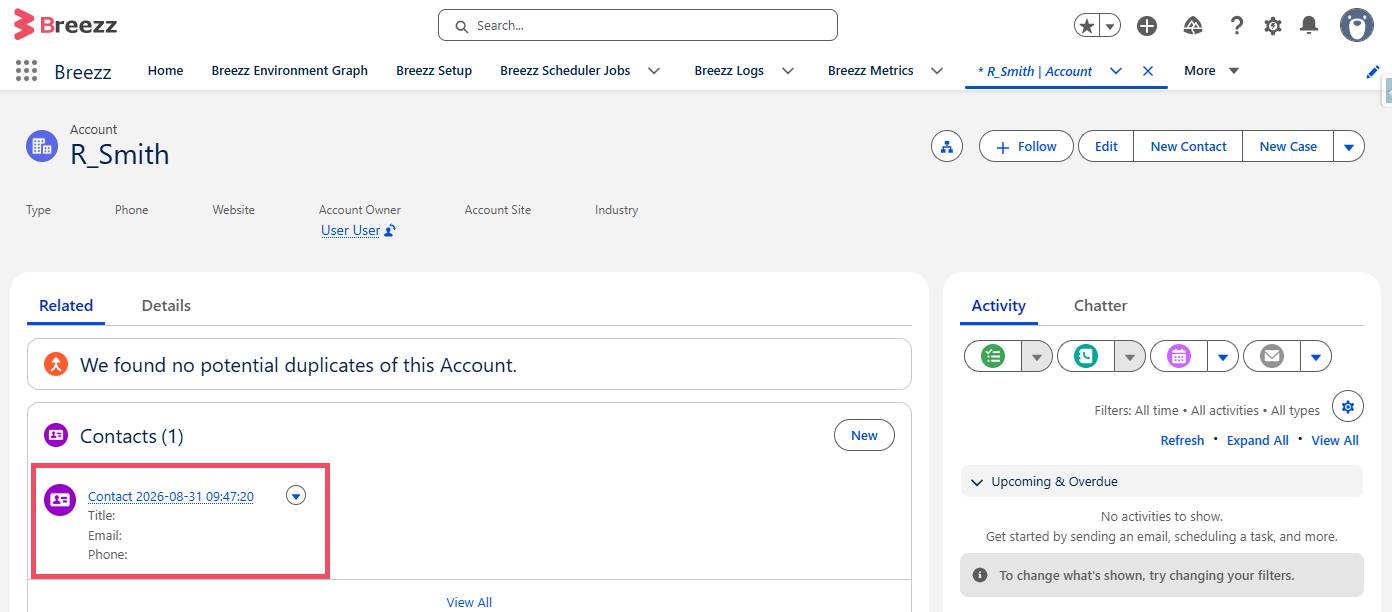
Task: Expand Breezz Metrics dropdown chevron
Action: pyautogui.click(x=937, y=71)
